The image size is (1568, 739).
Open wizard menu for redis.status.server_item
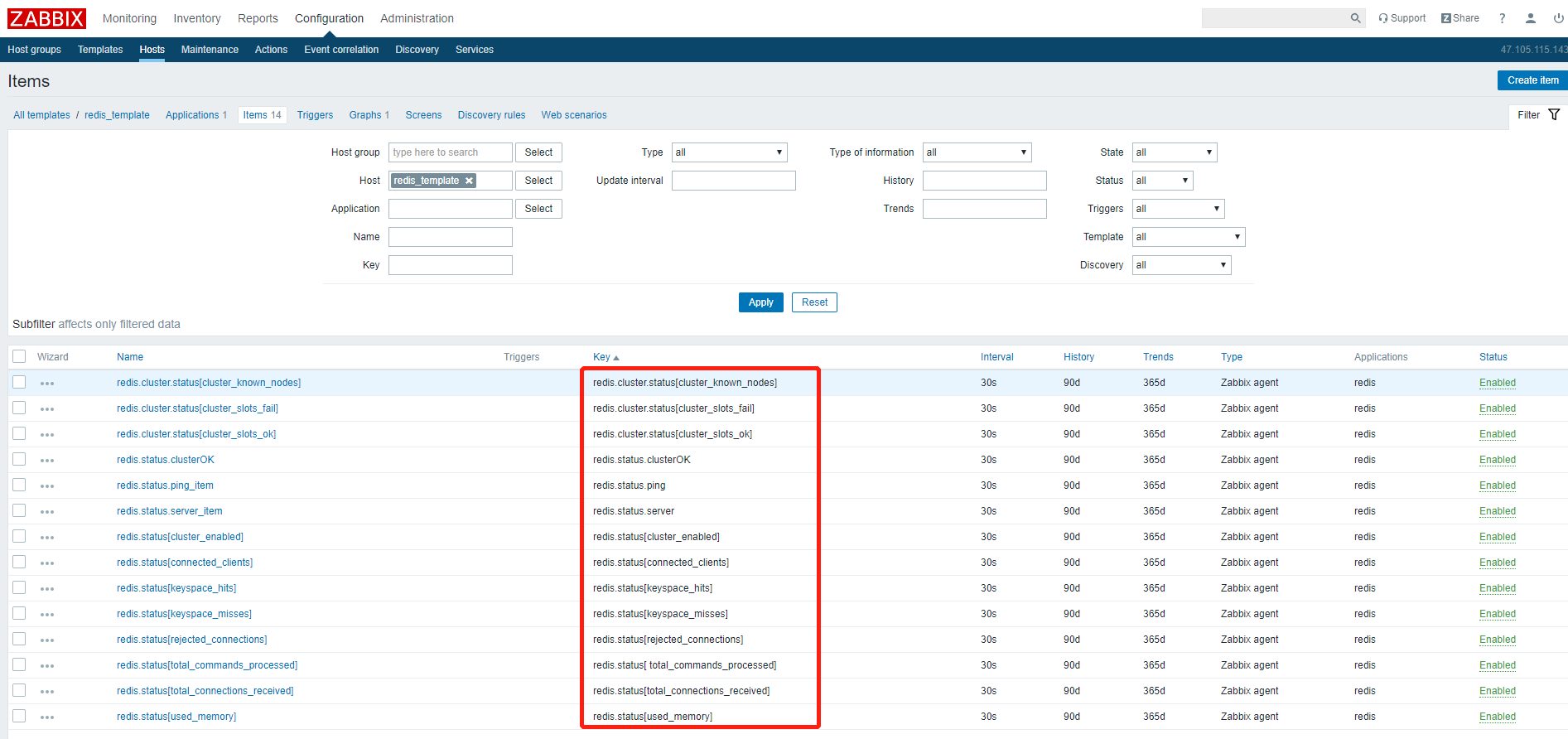(x=47, y=512)
